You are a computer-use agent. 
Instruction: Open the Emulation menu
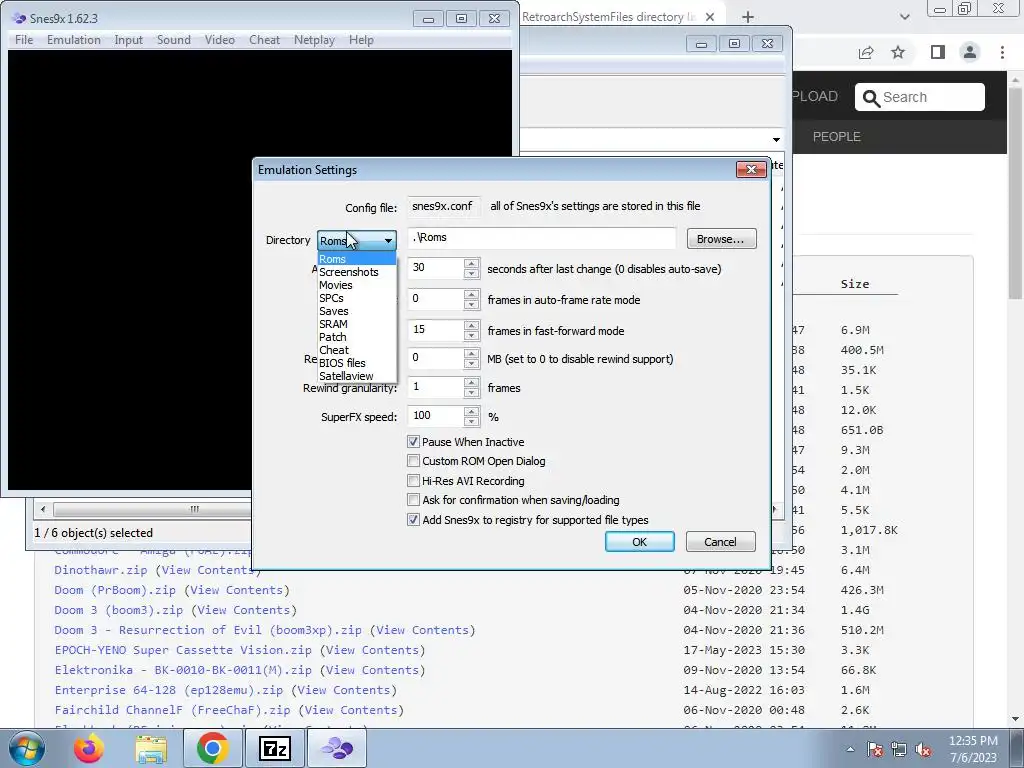coord(74,40)
